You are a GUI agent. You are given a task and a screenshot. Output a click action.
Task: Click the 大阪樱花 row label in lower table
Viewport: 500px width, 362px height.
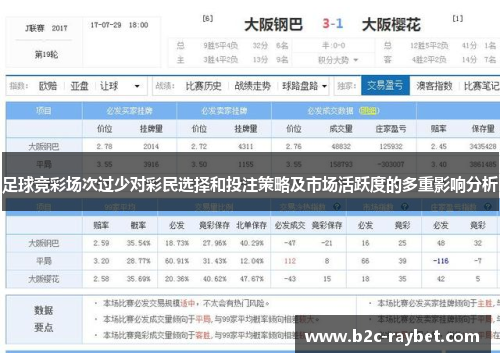pyautogui.click(x=44, y=279)
